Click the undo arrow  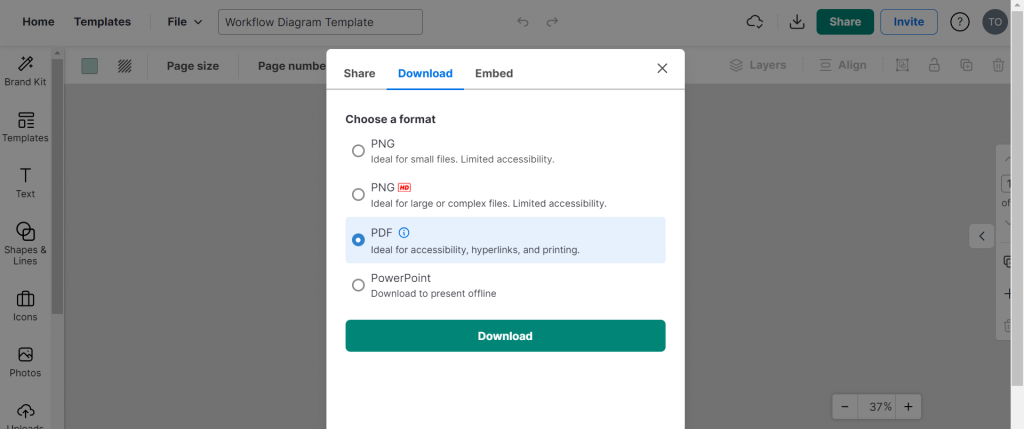[x=522, y=22]
